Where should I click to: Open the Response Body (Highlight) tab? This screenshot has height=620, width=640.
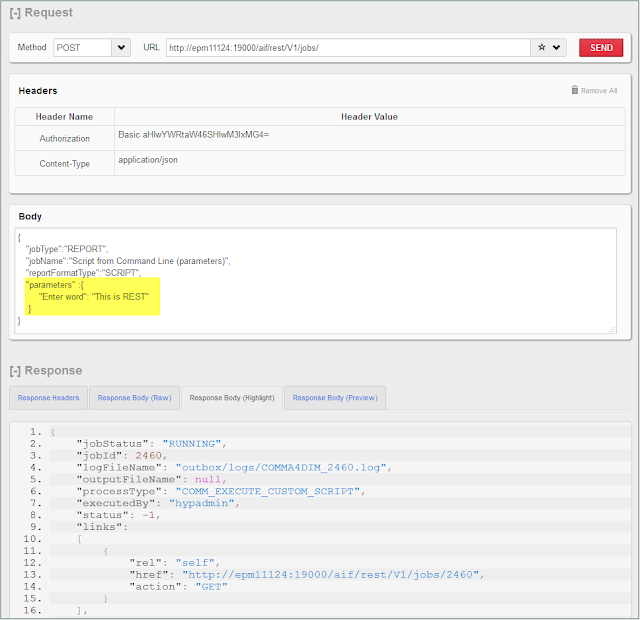[232, 398]
